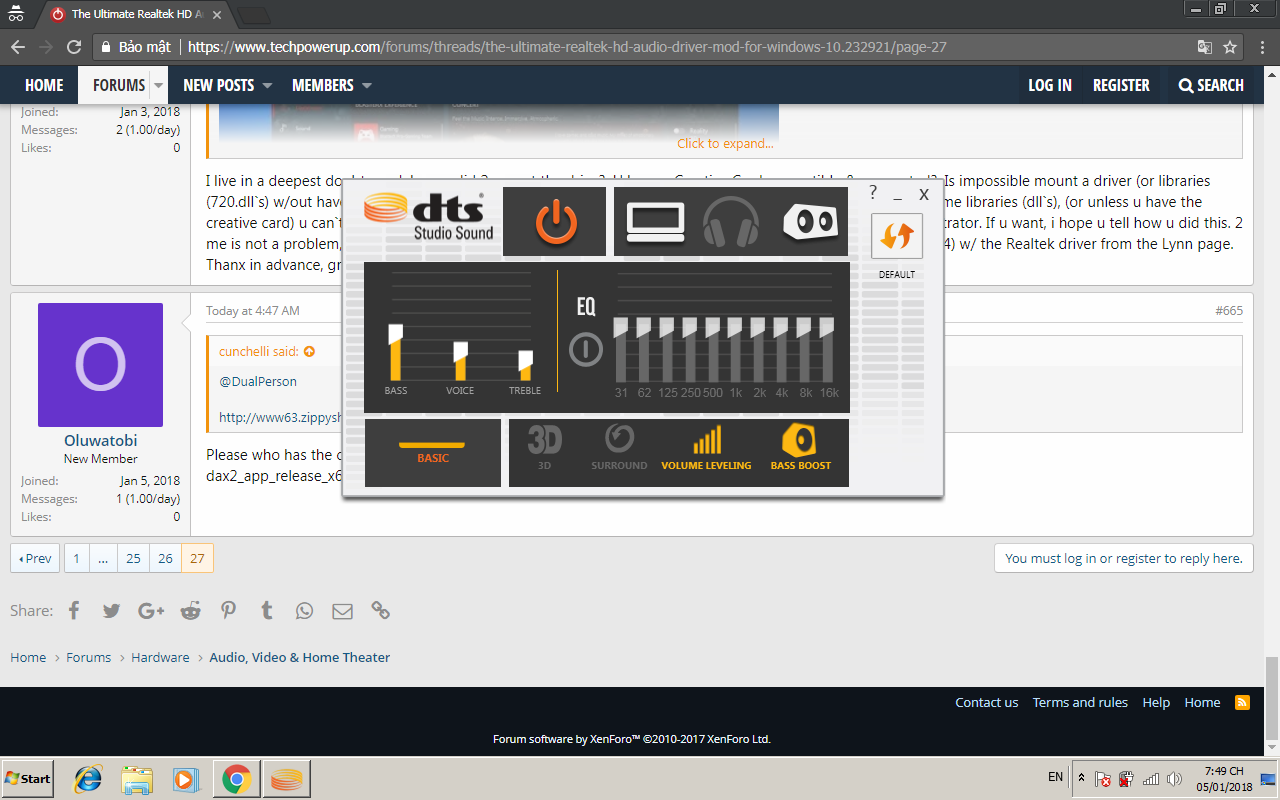Go to Prev page
This screenshot has height=800, width=1280.
tap(35, 558)
